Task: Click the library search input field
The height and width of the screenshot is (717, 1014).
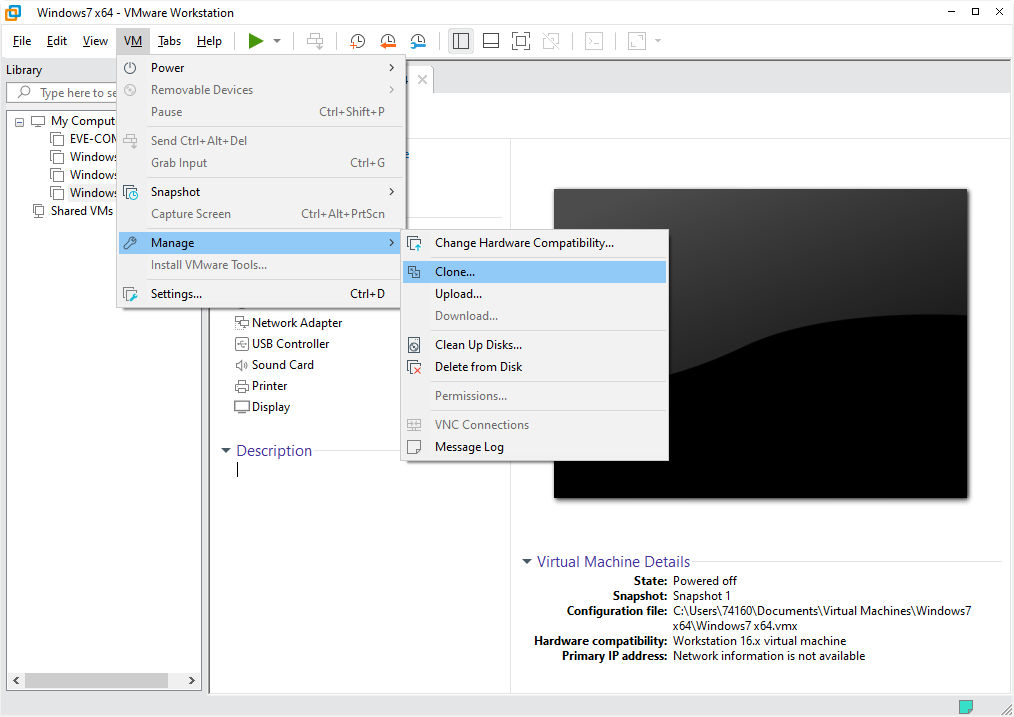Action: pos(62,92)
